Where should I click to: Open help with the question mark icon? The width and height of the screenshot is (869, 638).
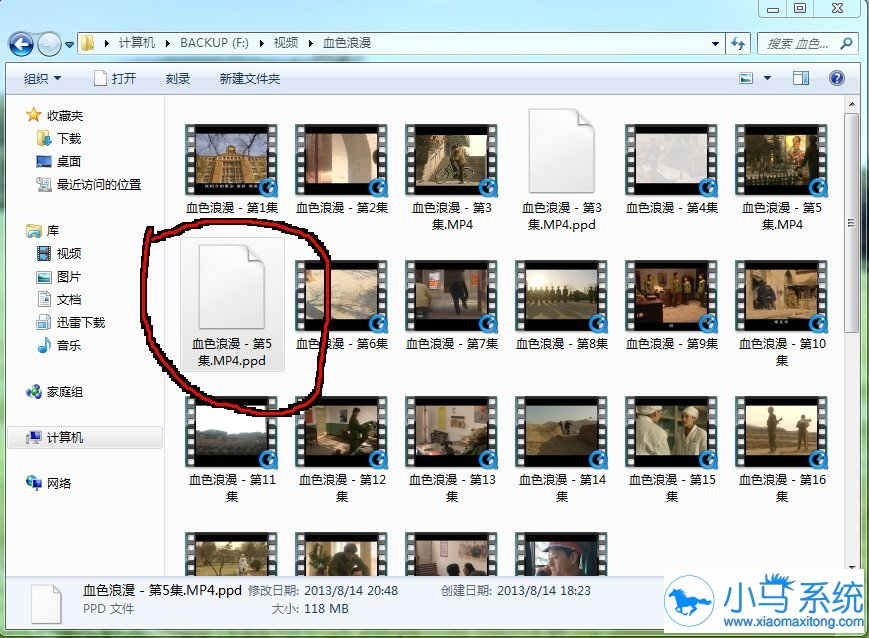(x=837, y=78)
